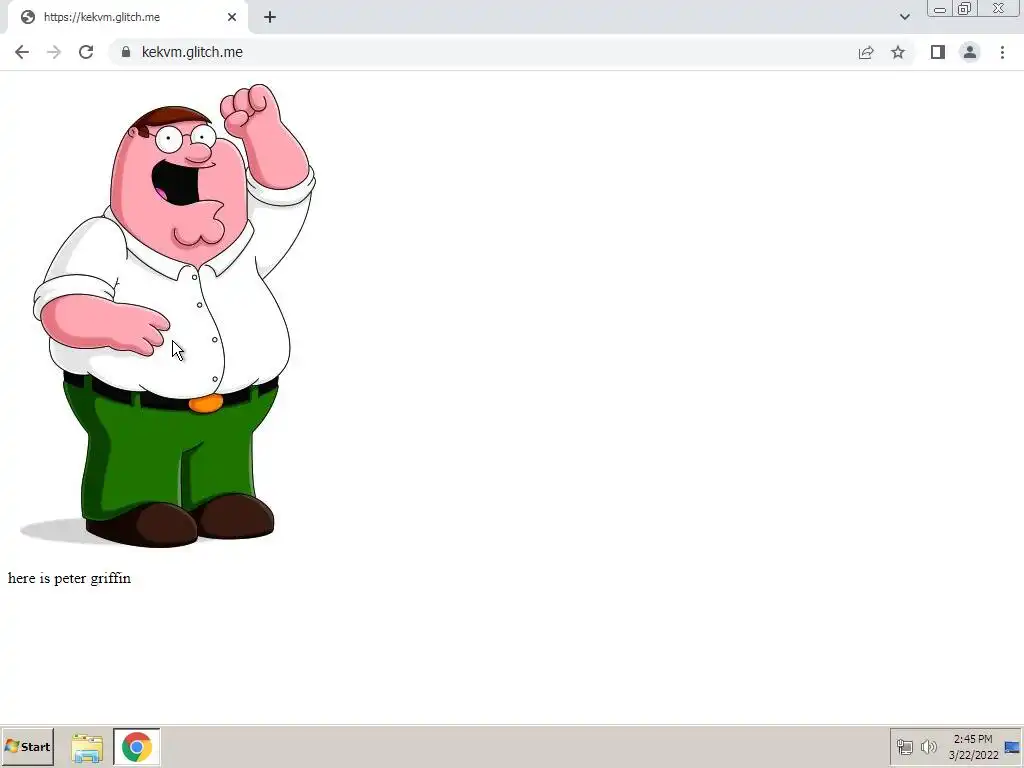
Task: Expand the tab search dropdown arrow
Action: point(904,17)
